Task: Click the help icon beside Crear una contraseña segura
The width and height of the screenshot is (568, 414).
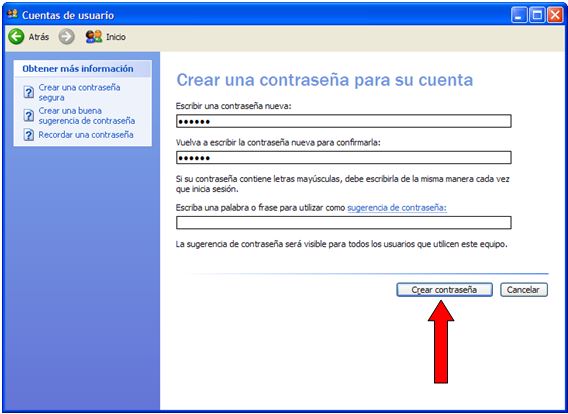Action: coord(29,92)
